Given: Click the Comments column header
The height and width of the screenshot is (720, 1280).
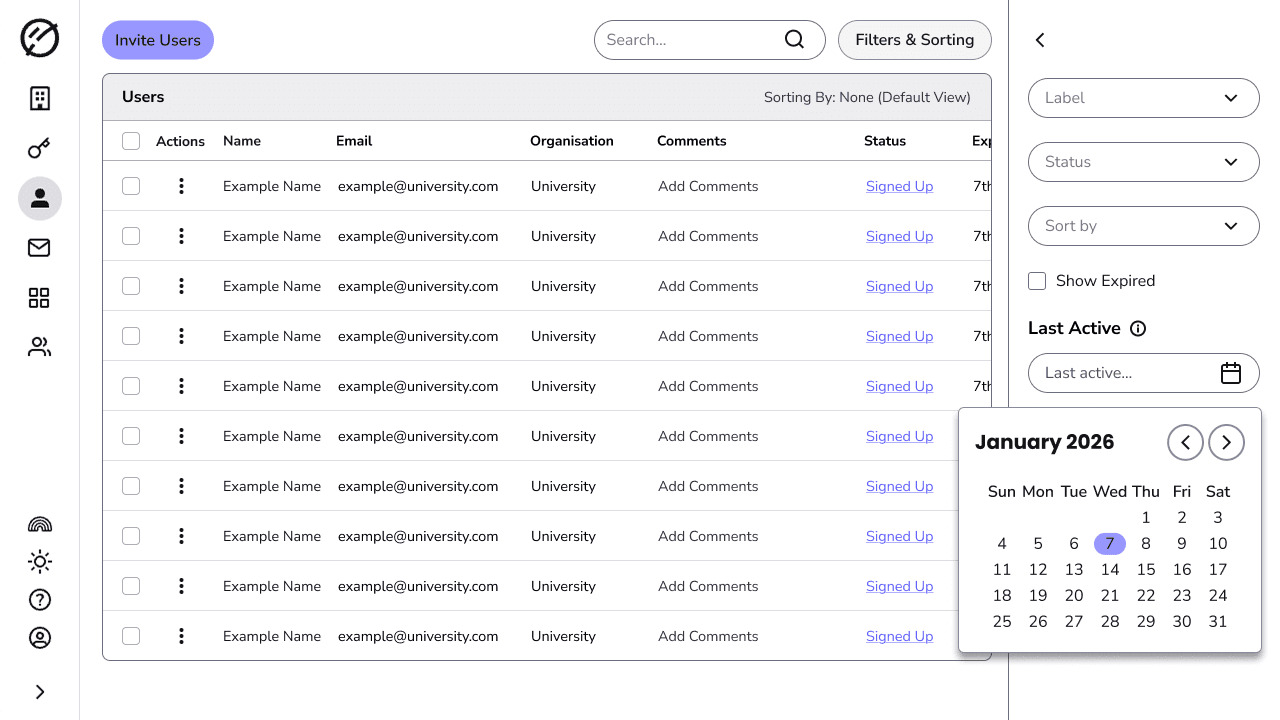Looking at the screenshot, I should click(692, 141).
